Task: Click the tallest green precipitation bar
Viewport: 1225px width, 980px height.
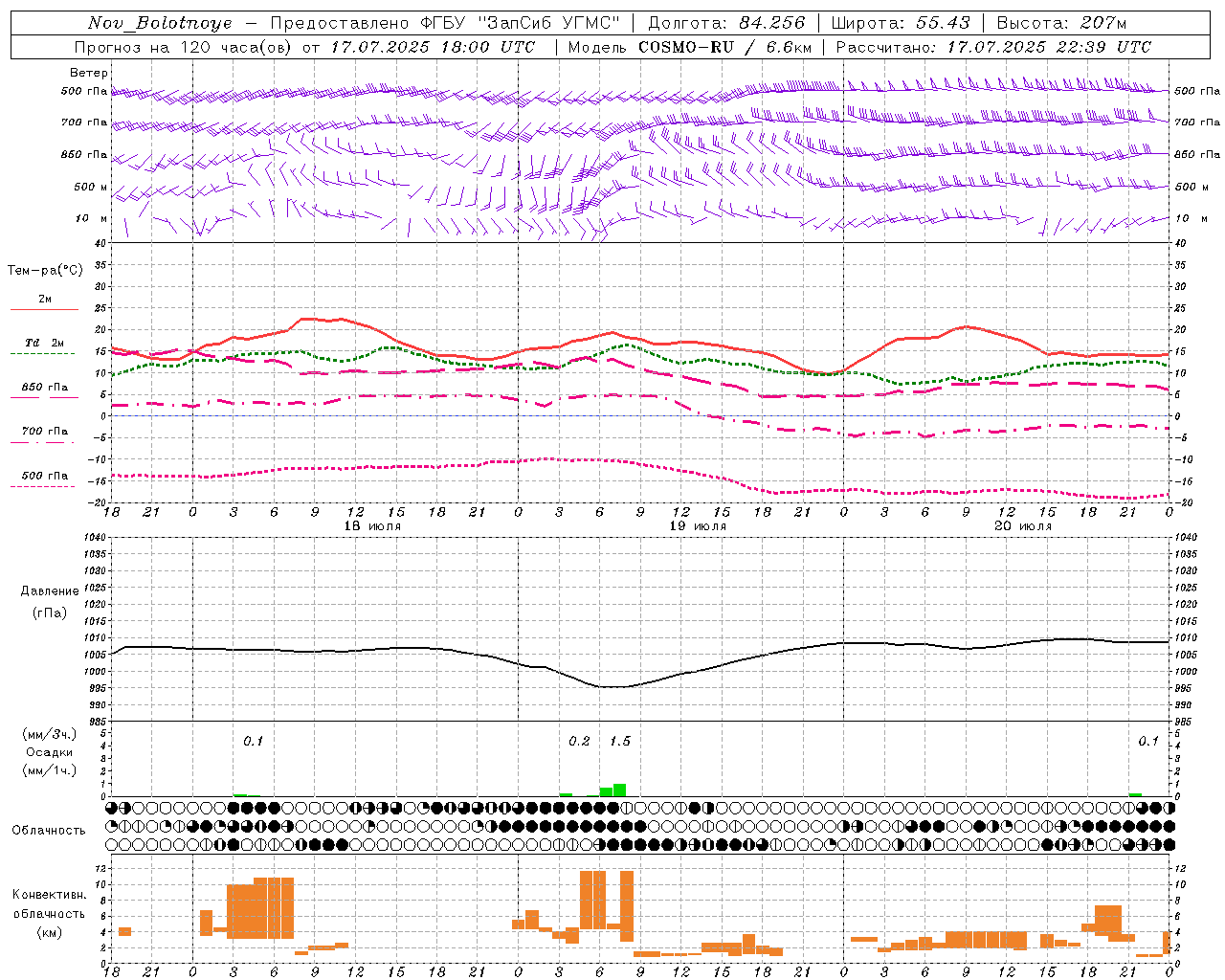Action: pyautogui.click(x=620, y=791)
